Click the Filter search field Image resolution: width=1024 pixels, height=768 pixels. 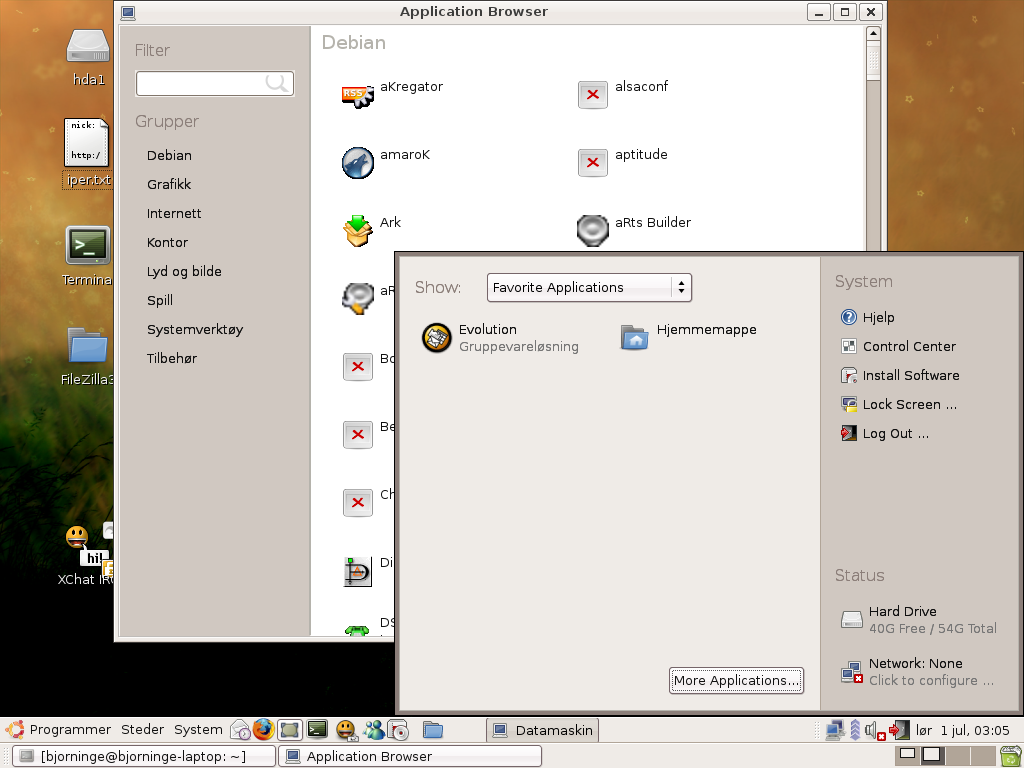point(215,84)
